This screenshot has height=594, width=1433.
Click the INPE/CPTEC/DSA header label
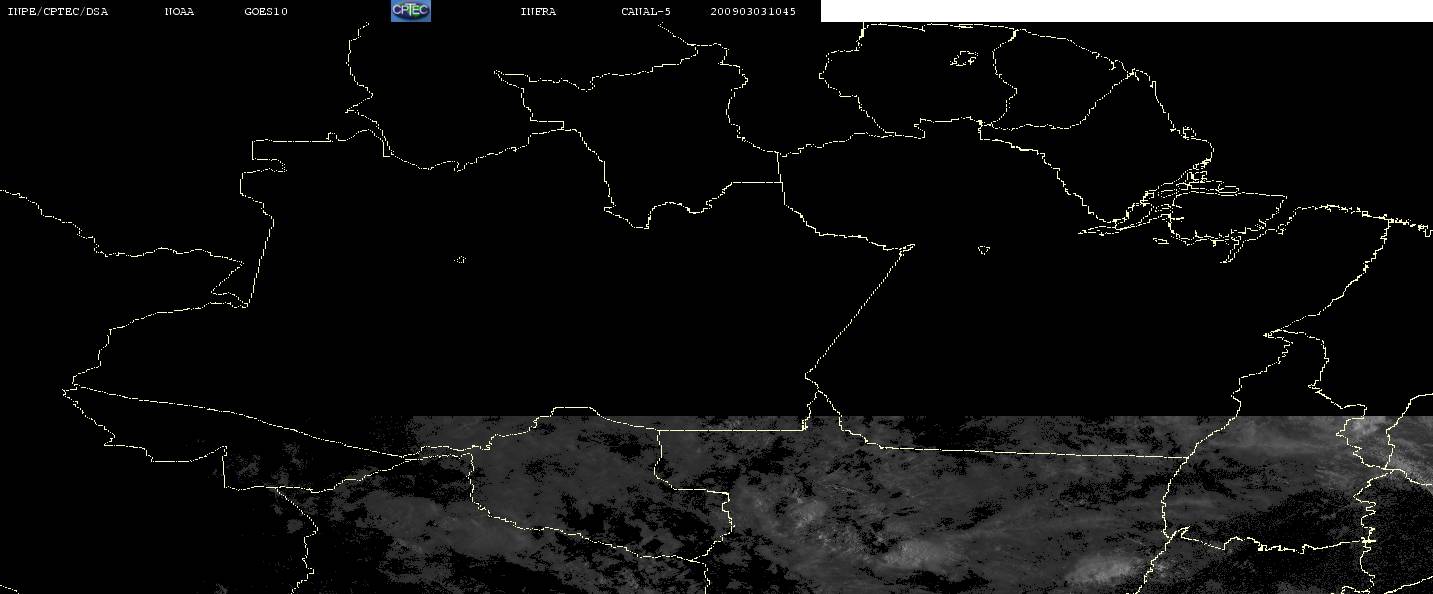[57, 12]
